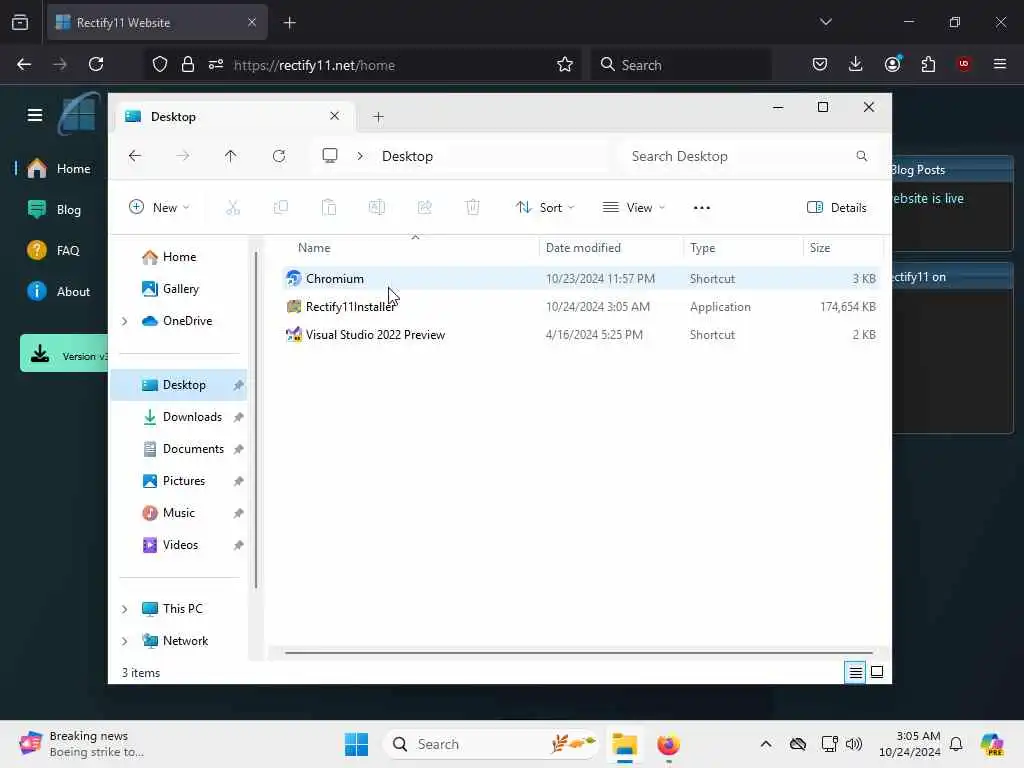
Task: Click the Paste icon in Explorer toolbar
Action: tap(328, 208)
